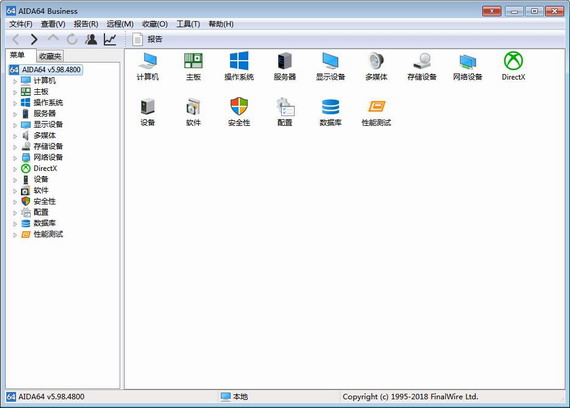Open the 帮助(H) menu
570x408 pixels.
pyautogui.click(x=221, y=24)
